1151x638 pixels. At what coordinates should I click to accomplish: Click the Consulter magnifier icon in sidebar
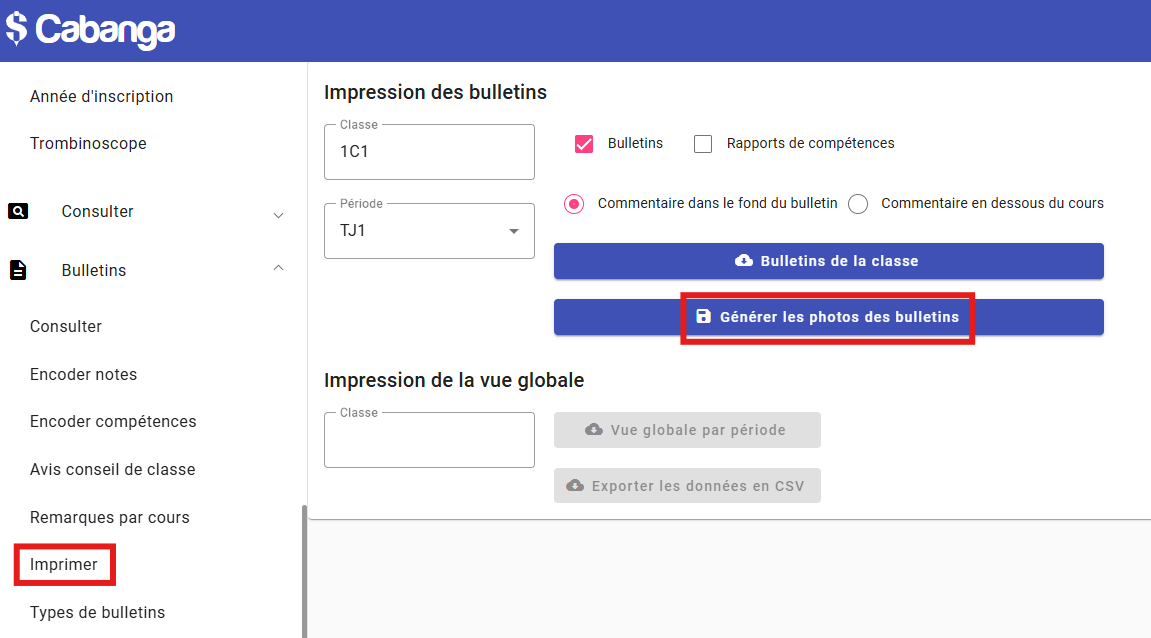coord(18,211)
